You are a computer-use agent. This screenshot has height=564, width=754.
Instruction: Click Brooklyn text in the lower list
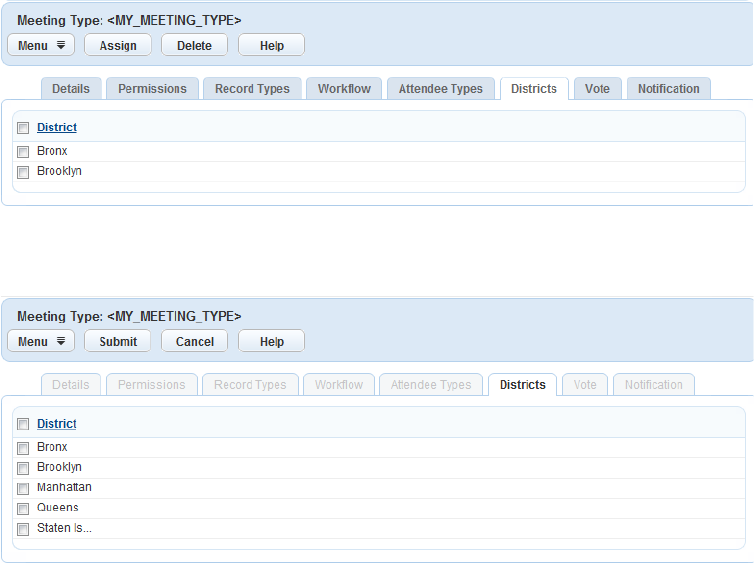(60, 467)
